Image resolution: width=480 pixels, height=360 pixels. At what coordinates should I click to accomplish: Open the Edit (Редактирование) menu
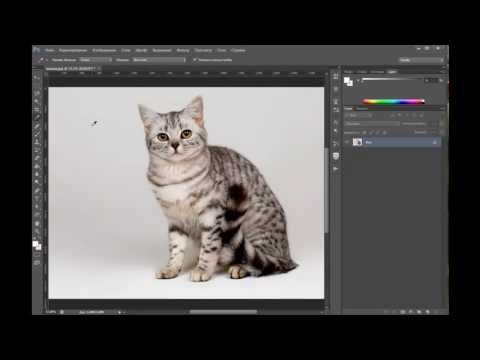point(73,50)
